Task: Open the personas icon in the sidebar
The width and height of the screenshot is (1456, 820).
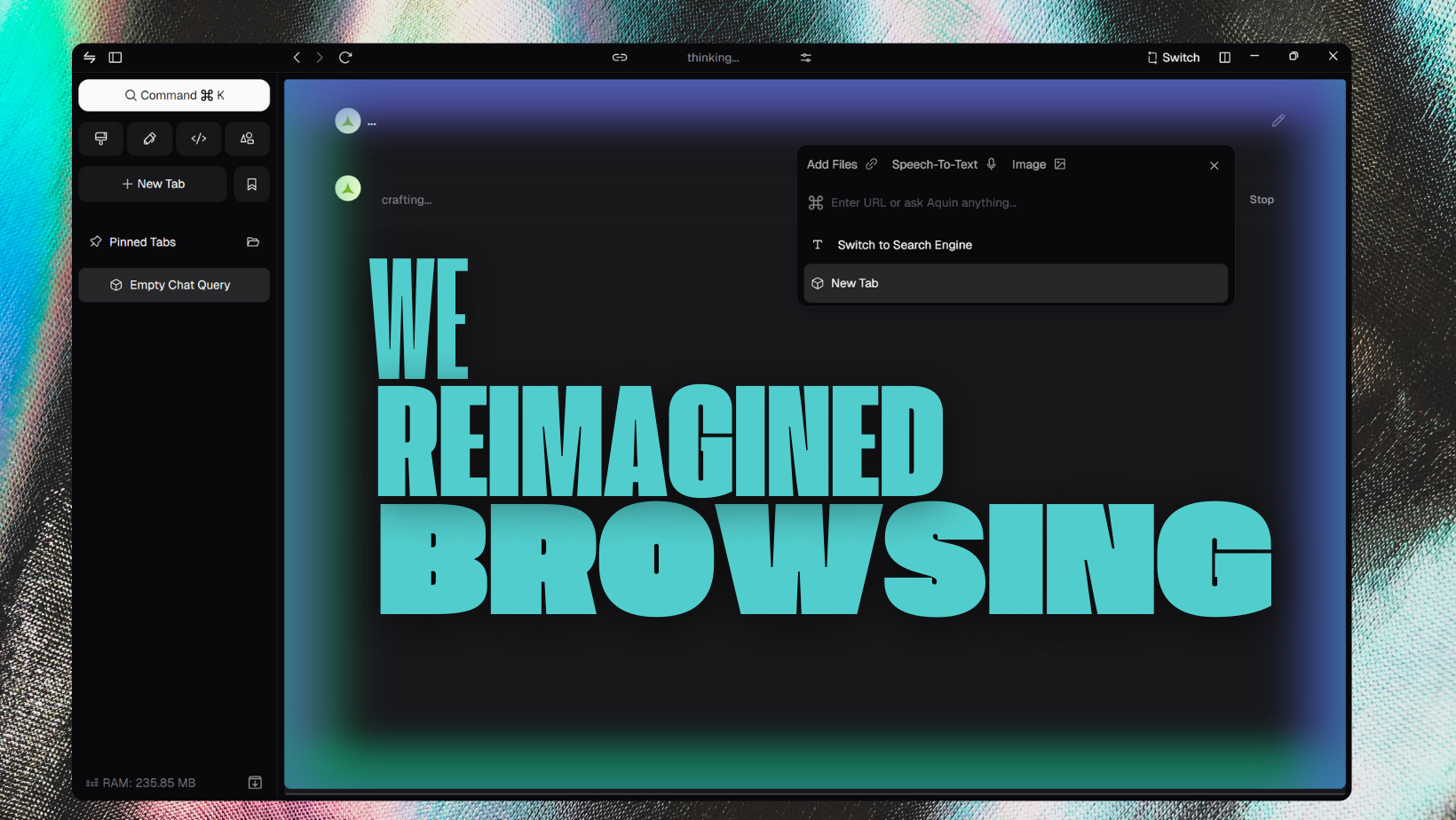Action: coord(248,138)
